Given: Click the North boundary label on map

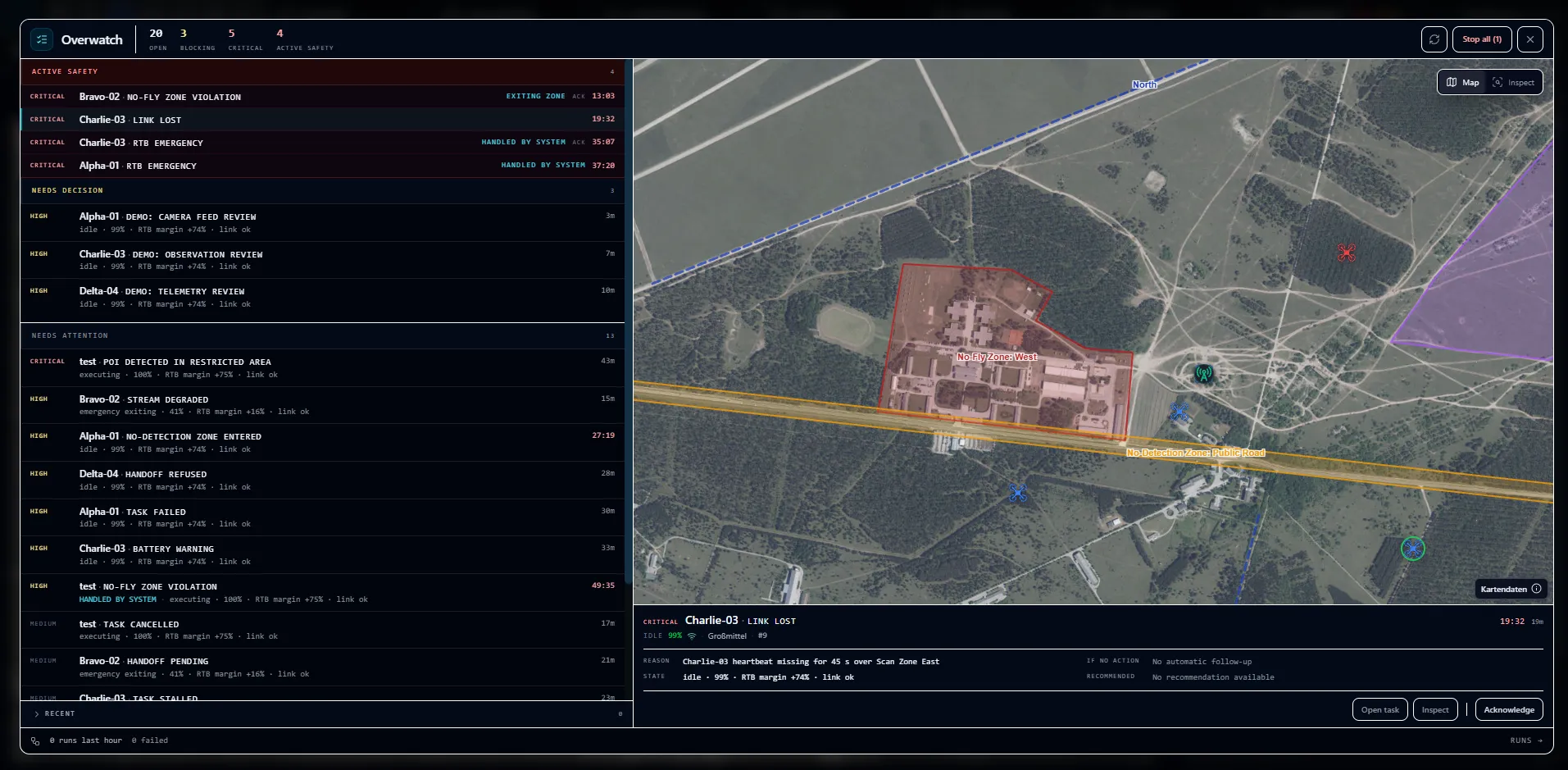Looking at the screenshot, I should tap(1144, 84).
